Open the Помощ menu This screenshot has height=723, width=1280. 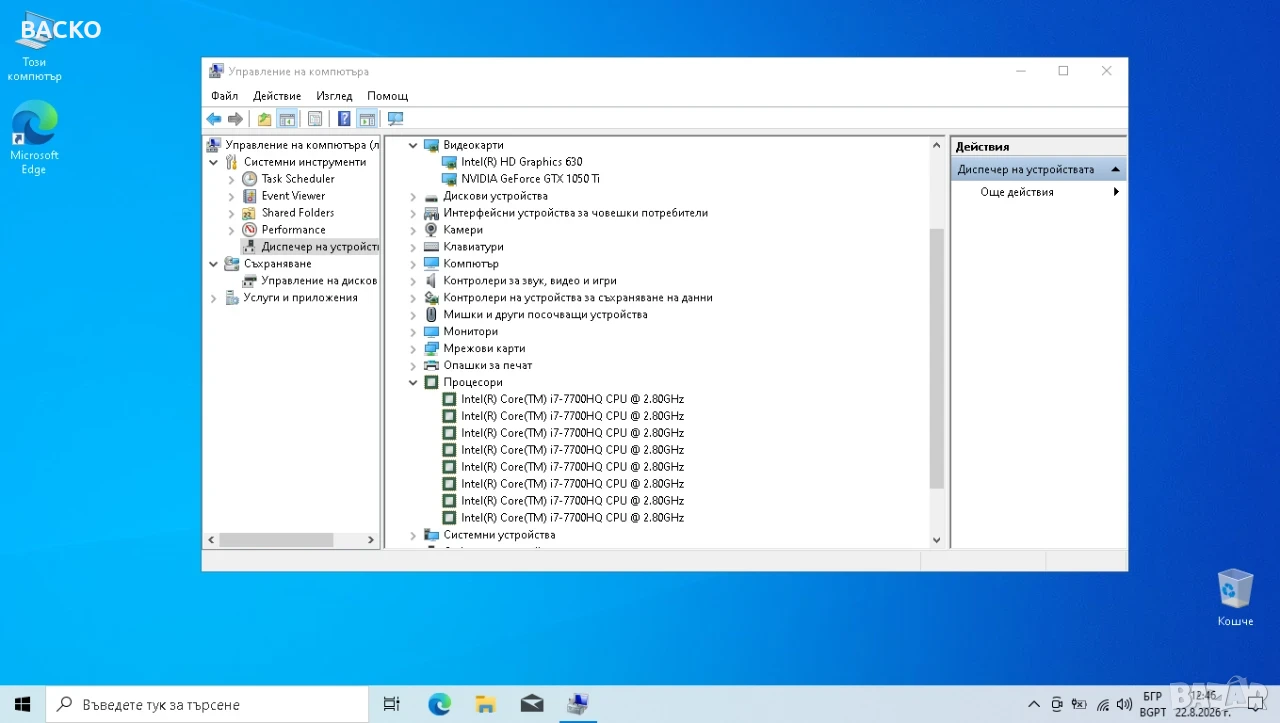point(387,96)
